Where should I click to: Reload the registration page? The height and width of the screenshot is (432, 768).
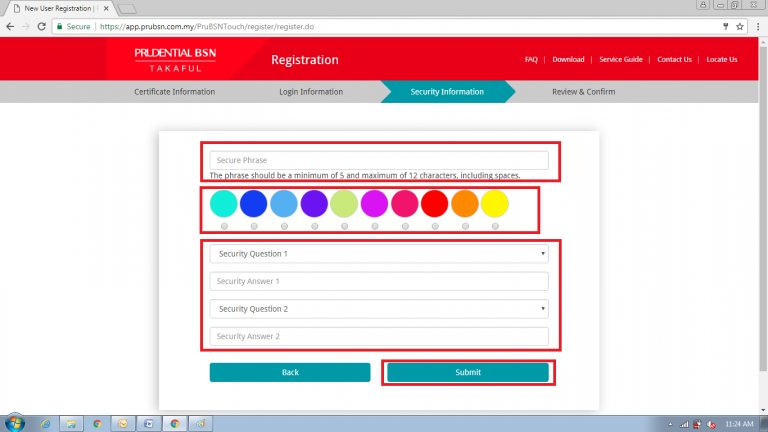click(41, 25)
